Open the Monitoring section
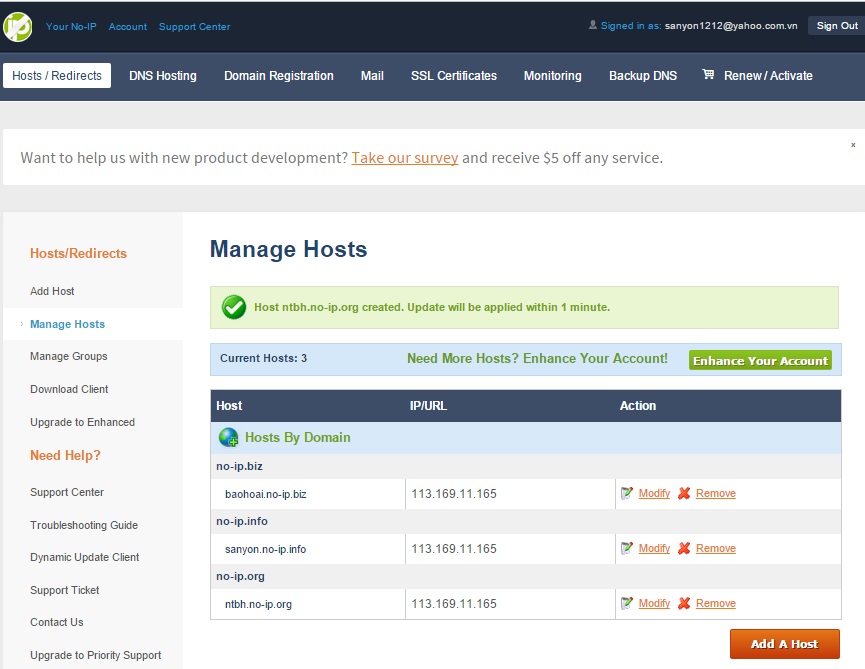The image size is (865, 669). [x=552, y=76]
